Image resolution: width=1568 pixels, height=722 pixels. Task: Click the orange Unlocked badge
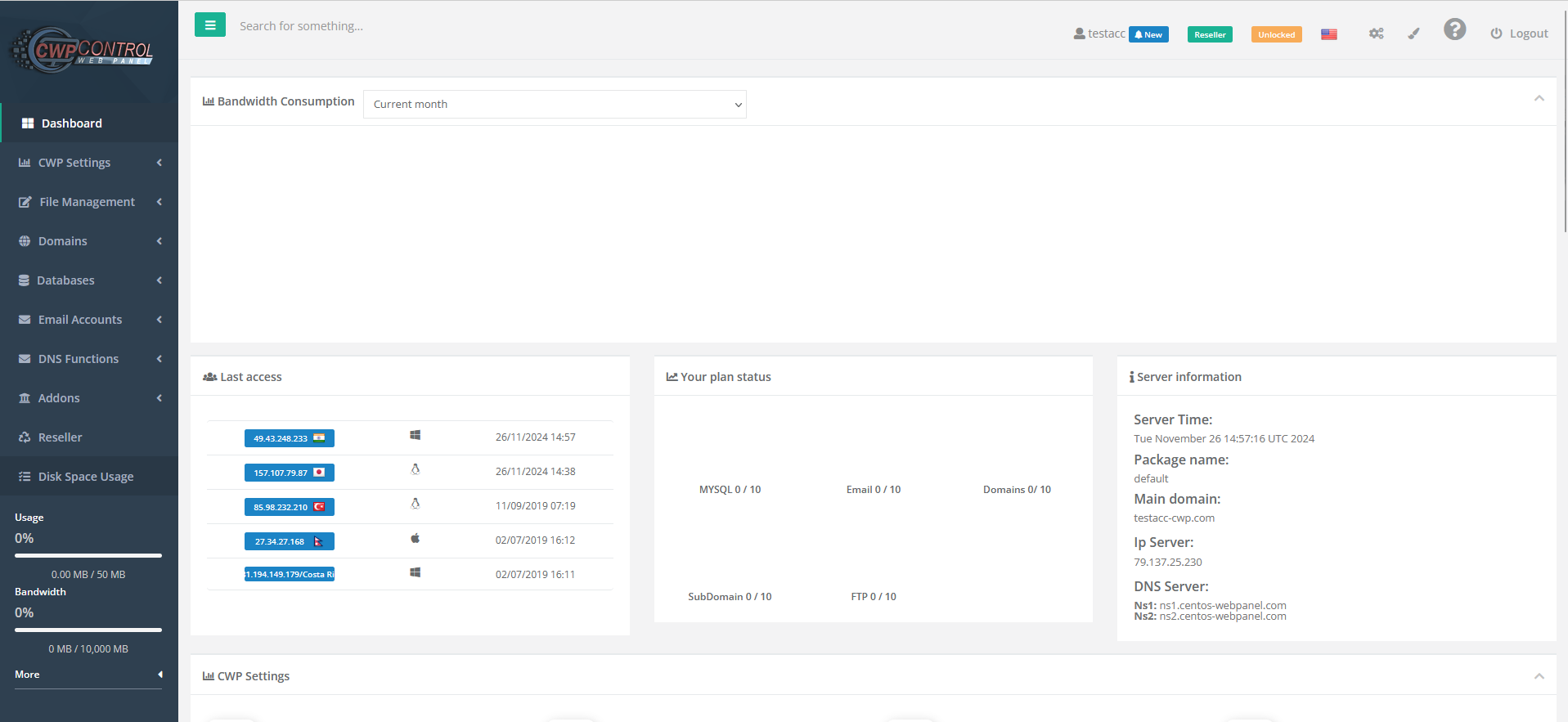click(x=1276, y=34)
